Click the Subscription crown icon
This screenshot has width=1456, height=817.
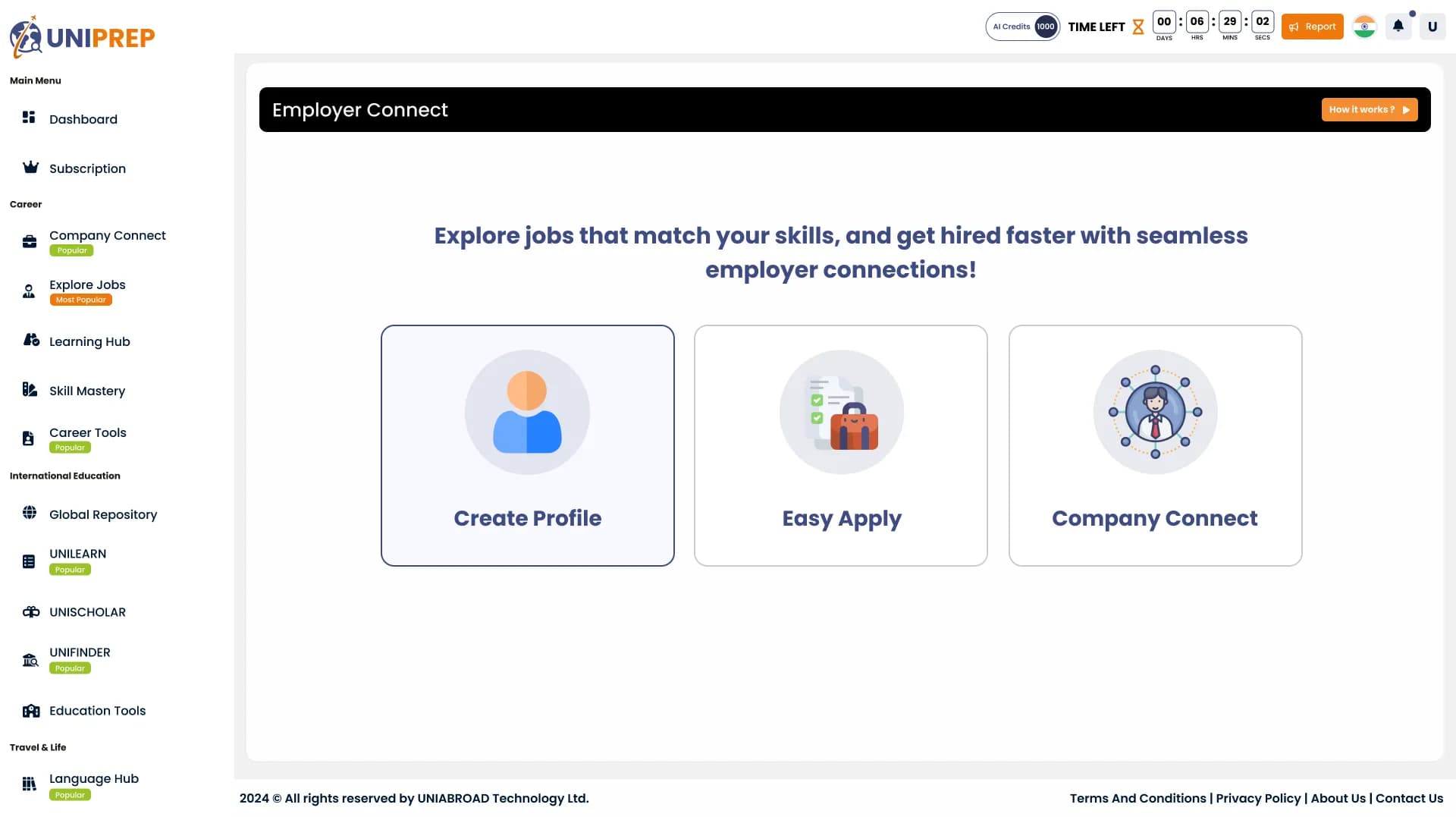(30, 167)
